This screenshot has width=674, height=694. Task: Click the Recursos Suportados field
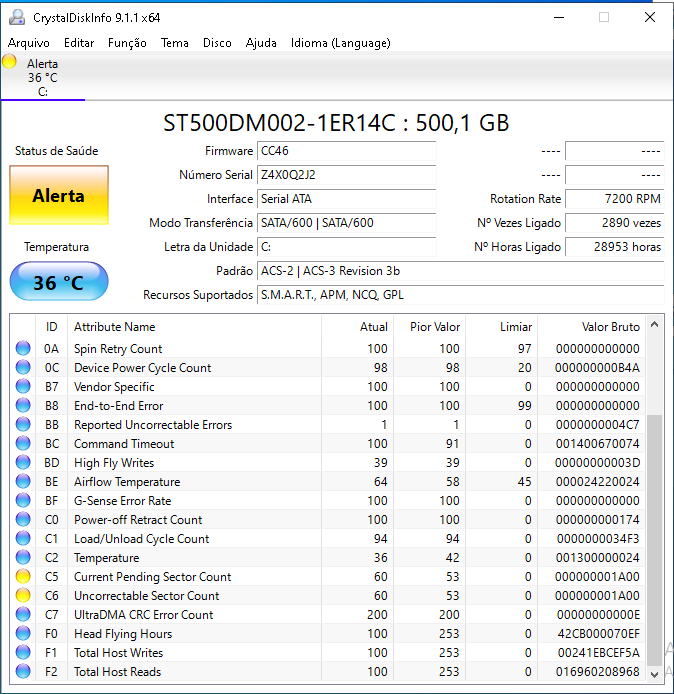click(x=460, y=294)
